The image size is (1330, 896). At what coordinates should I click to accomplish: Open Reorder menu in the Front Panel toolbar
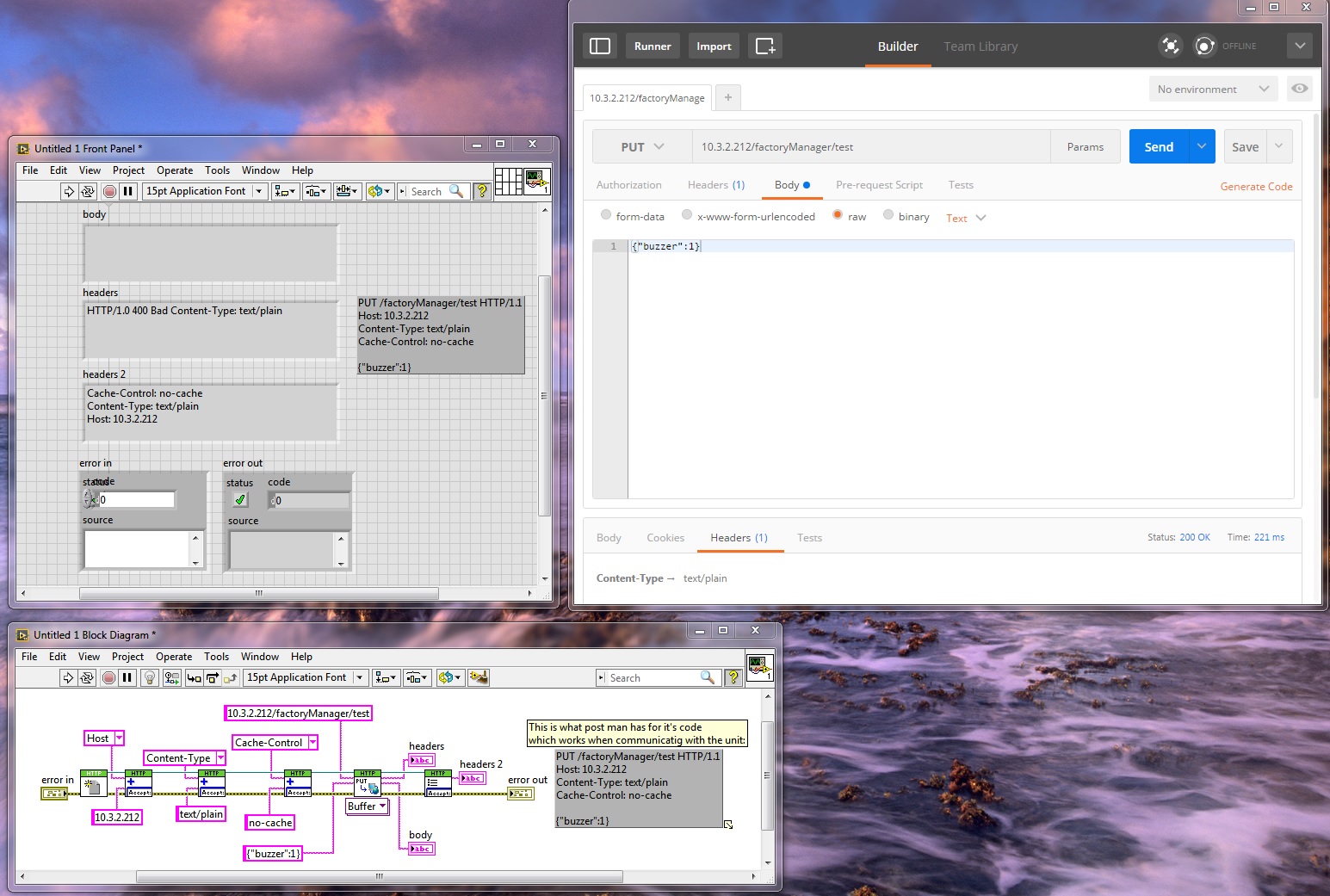click(379, 191)
